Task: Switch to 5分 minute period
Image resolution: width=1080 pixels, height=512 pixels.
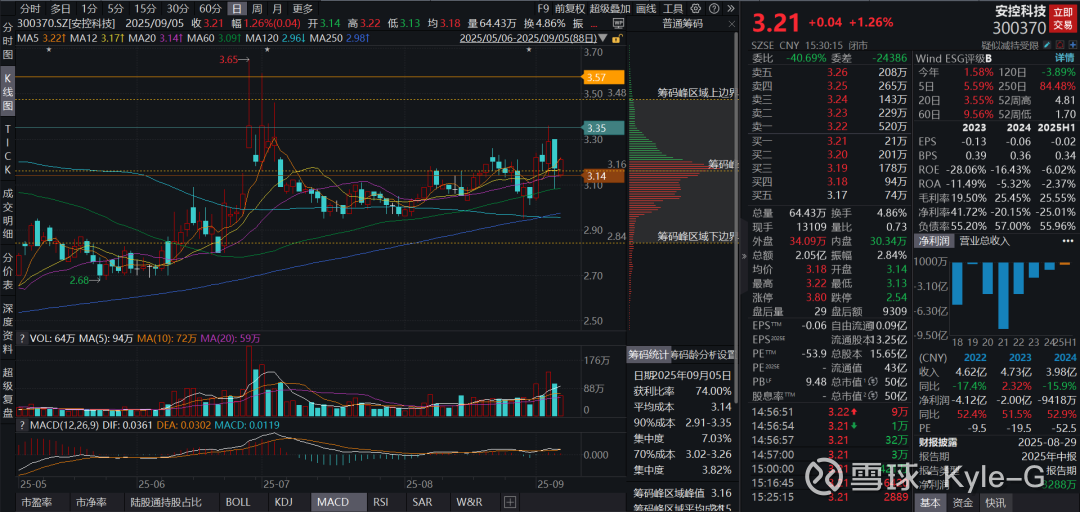Action: 116,9
